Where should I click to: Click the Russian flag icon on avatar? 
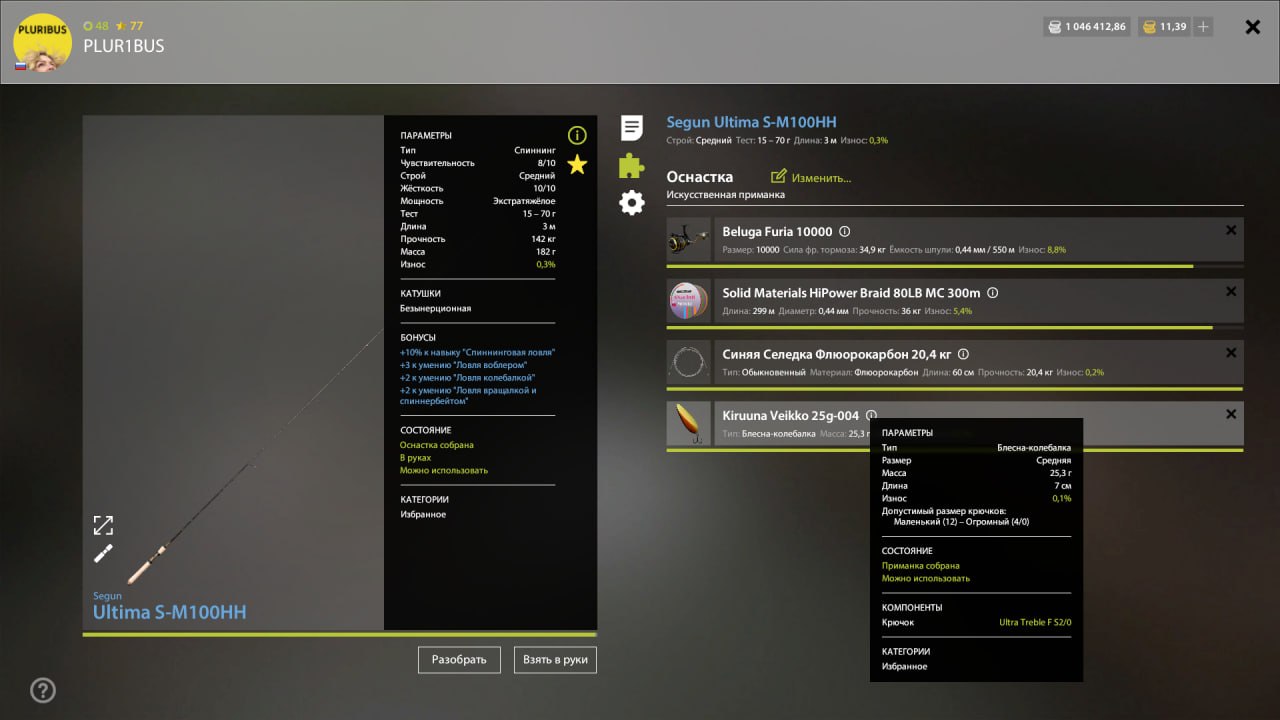[20, 66]
